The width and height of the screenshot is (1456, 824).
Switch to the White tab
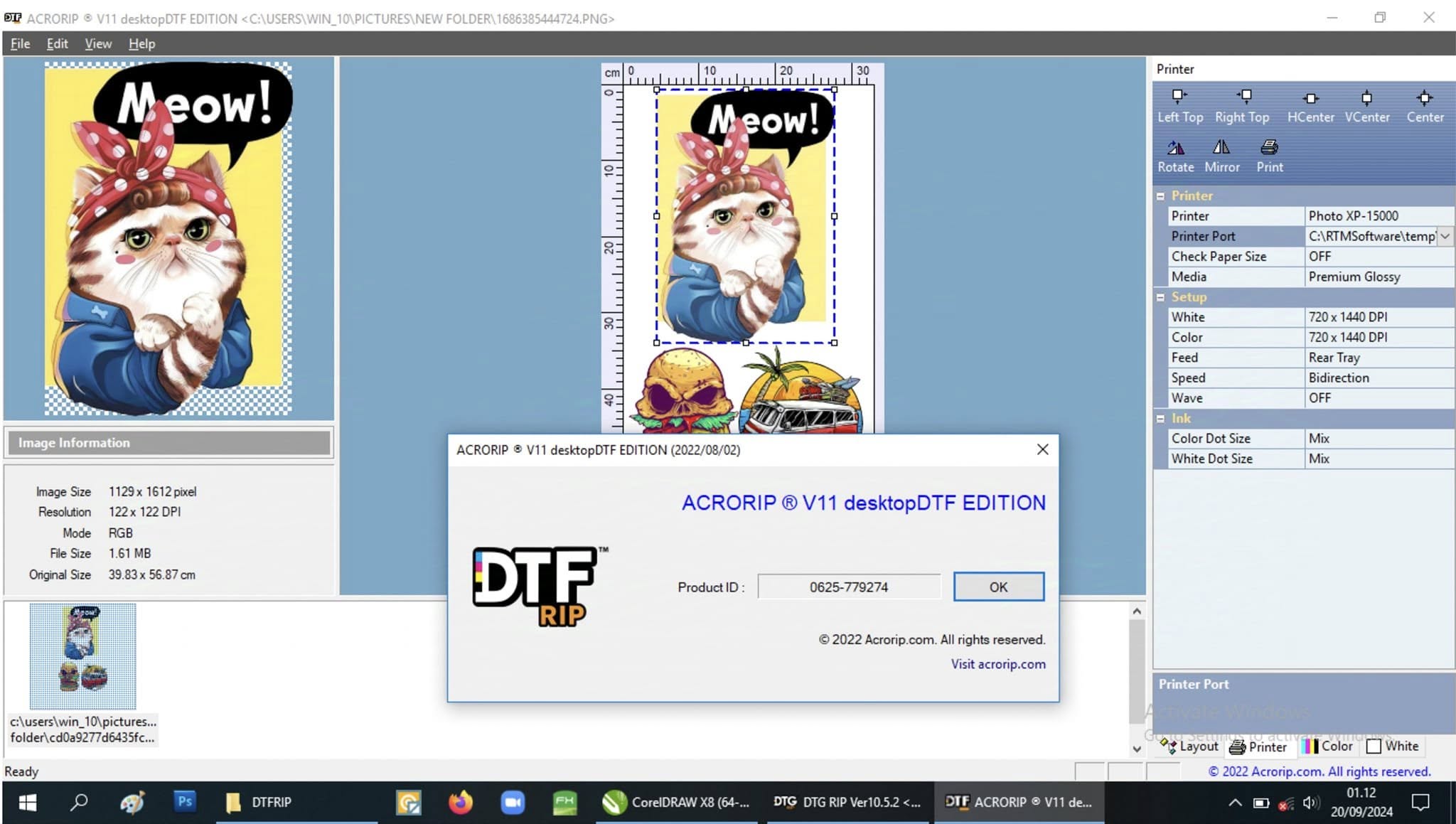pyautogui.click(x=1393, y=746)
